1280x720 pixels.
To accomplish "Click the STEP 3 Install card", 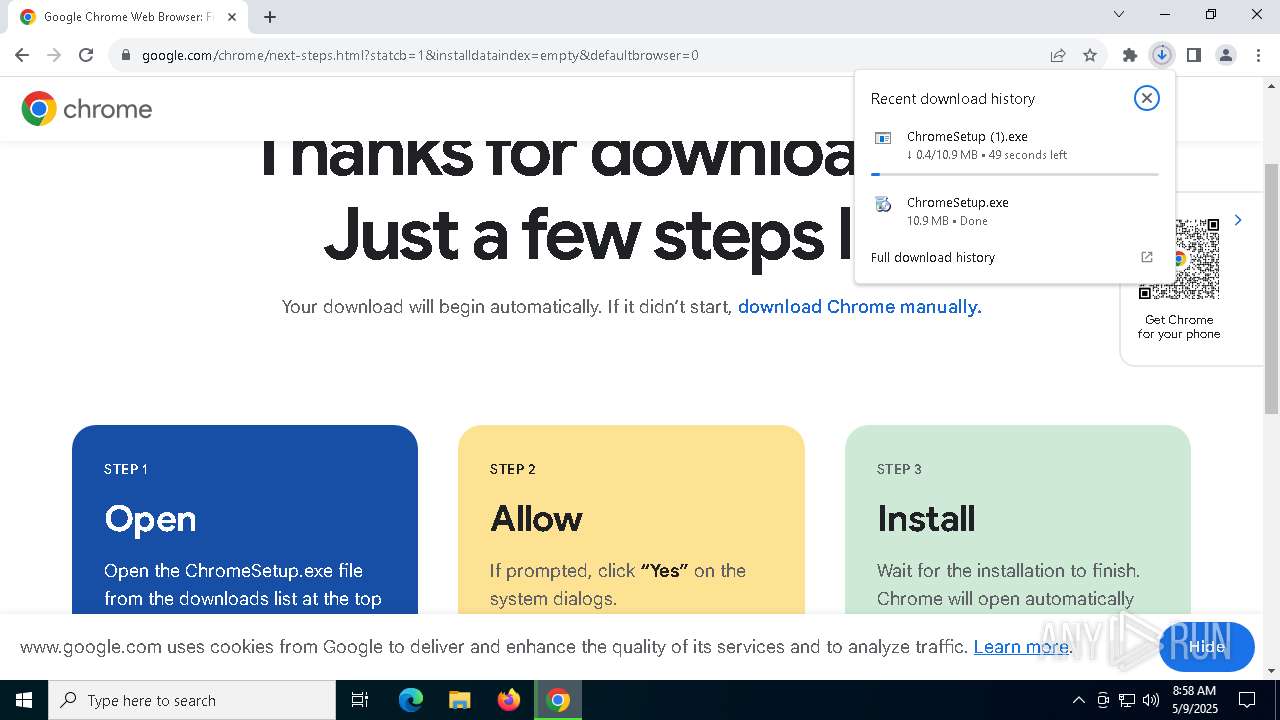I will 1018,519.
